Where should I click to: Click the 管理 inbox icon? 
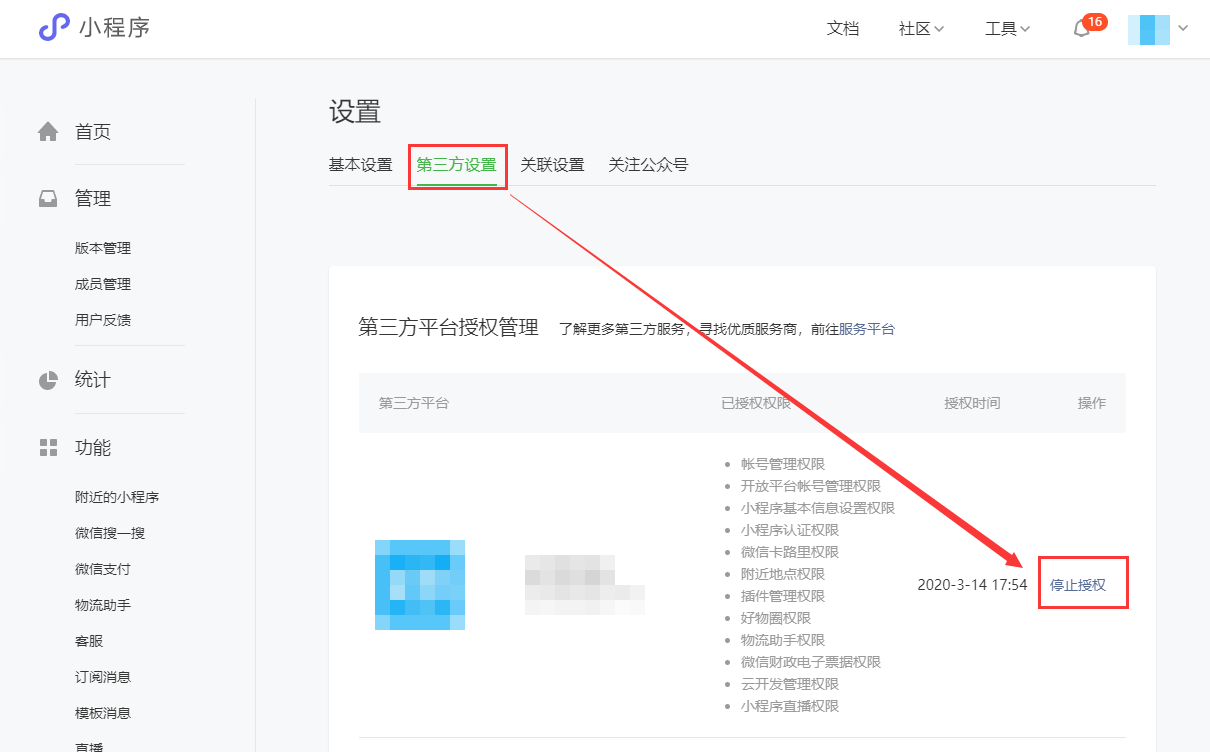coord(48,199)
